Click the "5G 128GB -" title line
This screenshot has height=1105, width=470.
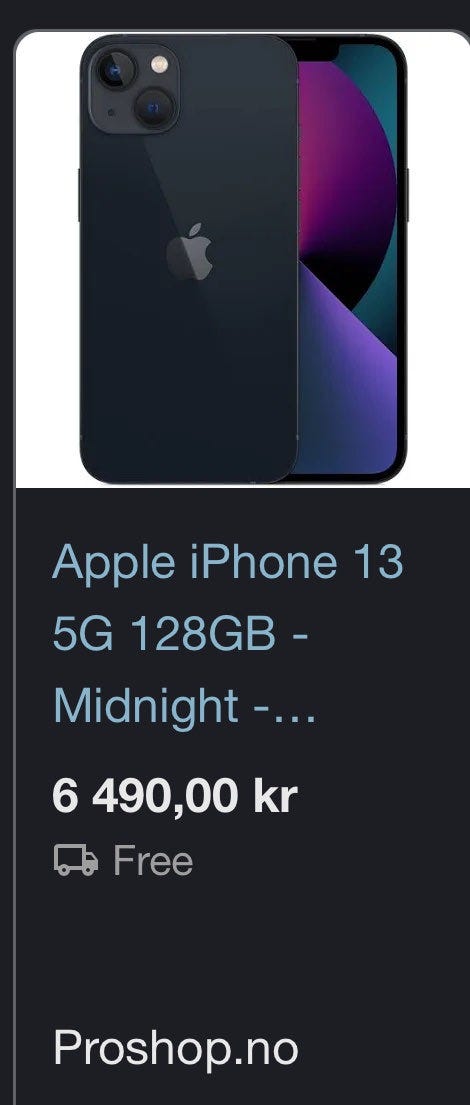180,633
